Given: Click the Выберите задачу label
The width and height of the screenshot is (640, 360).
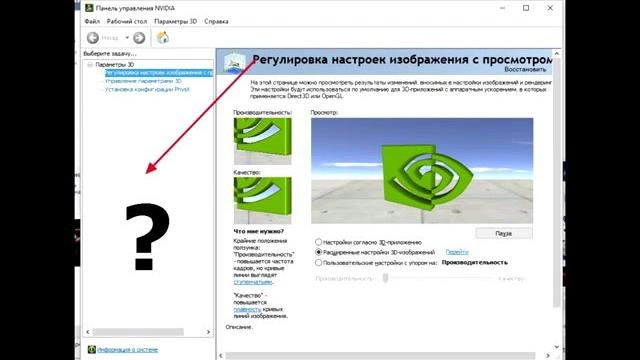Looking at the screenshot, I should [x=110, y=53].
